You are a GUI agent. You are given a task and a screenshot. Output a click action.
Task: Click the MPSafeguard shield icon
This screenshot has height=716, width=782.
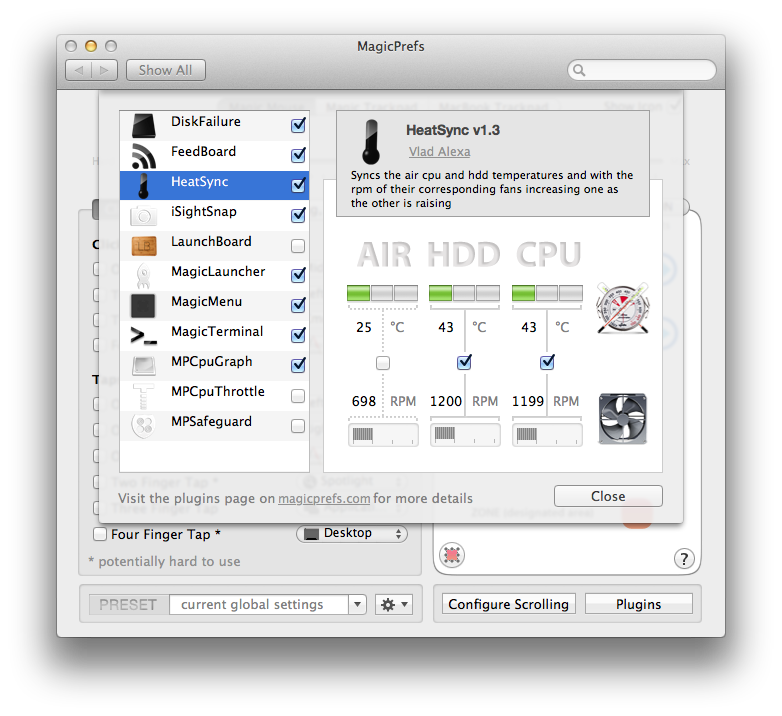coord(144,426)
